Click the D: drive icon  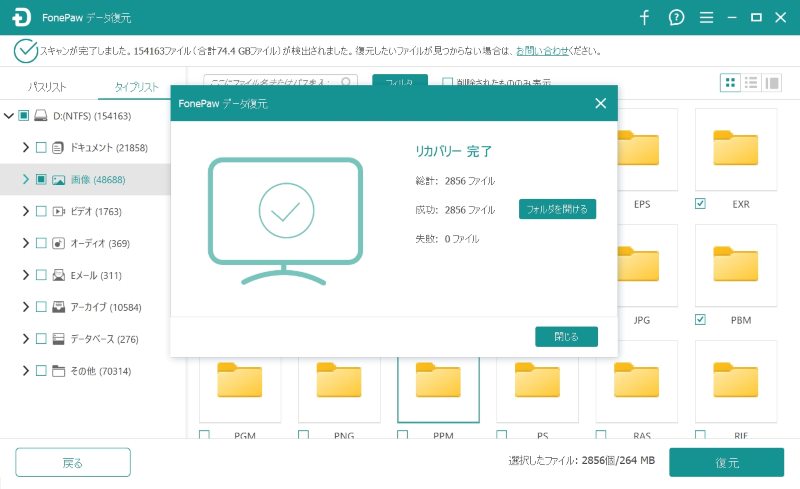pyautogui.click(x=41, y=116)
